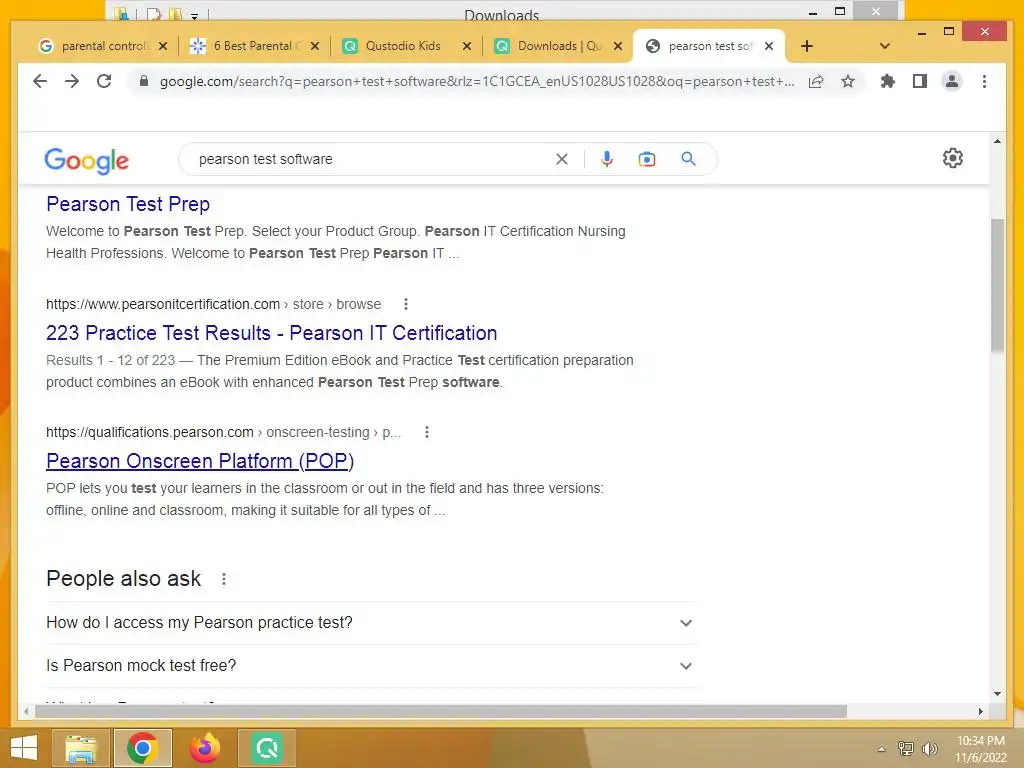Click Chrome icon in taskbar
1024x768 pixels.
[142, 748]
